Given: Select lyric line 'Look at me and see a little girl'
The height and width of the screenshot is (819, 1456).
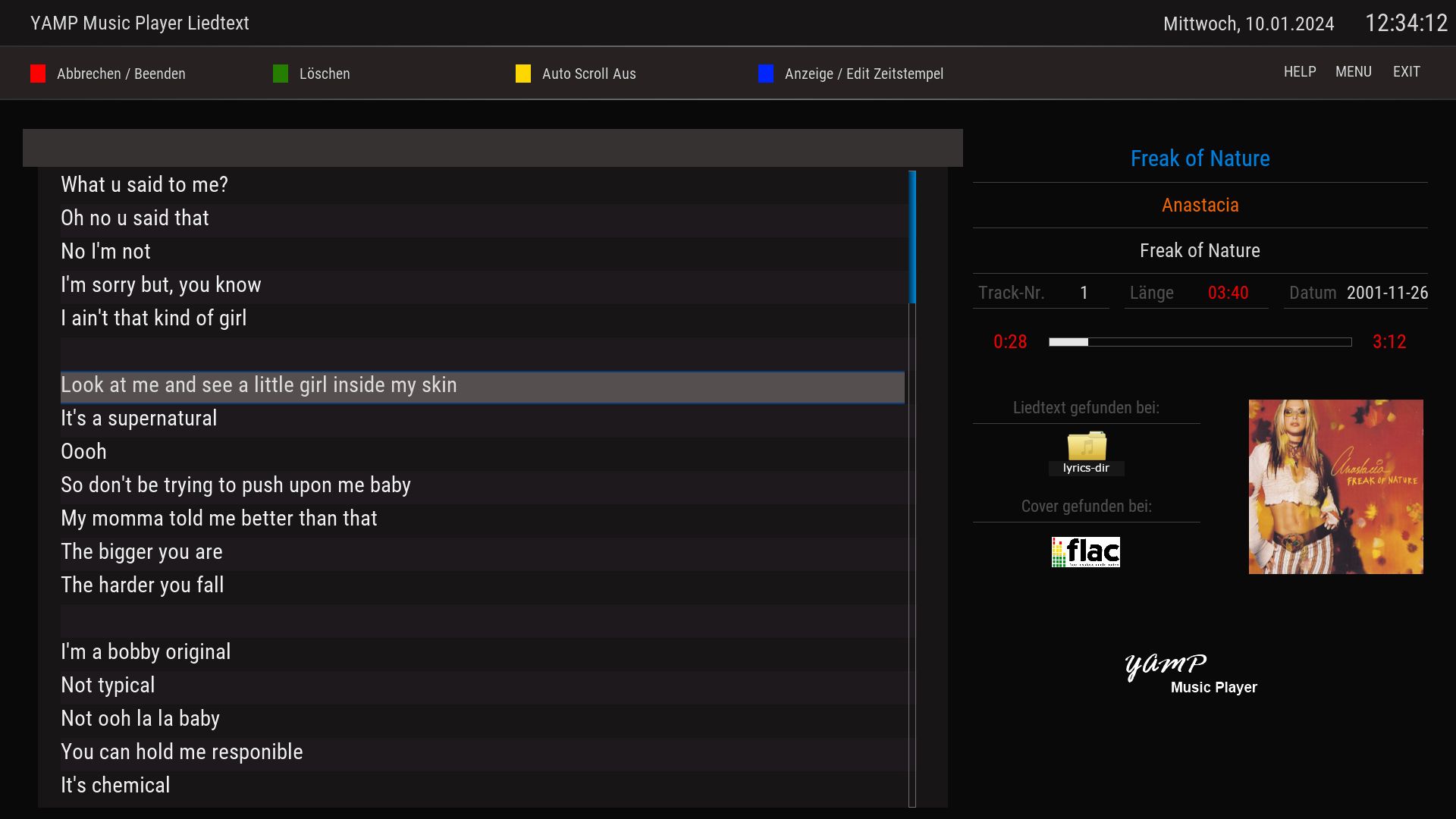Looking at the screenshot, I should click(x=258, y=385).
